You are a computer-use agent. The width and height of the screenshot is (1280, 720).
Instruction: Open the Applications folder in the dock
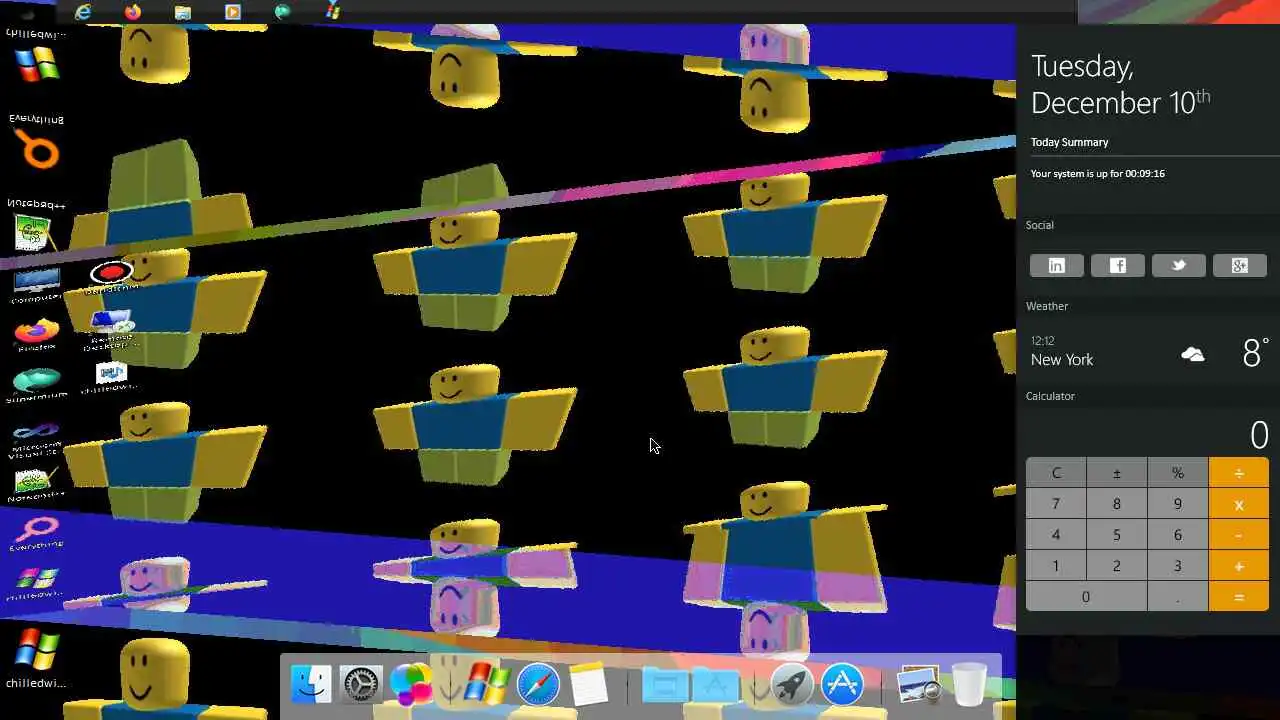click(716, 685)
